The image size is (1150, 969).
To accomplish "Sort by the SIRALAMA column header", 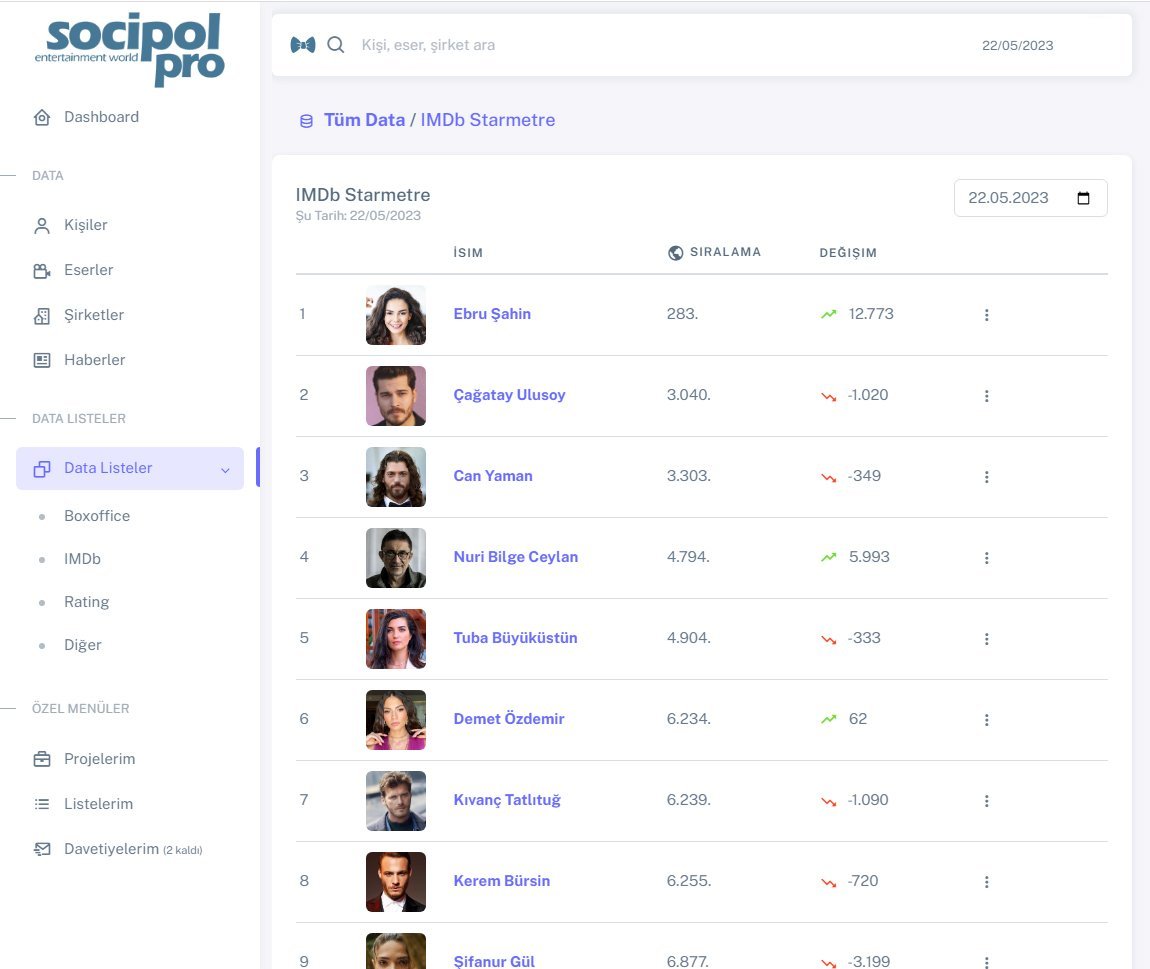I will click(725, 252).
